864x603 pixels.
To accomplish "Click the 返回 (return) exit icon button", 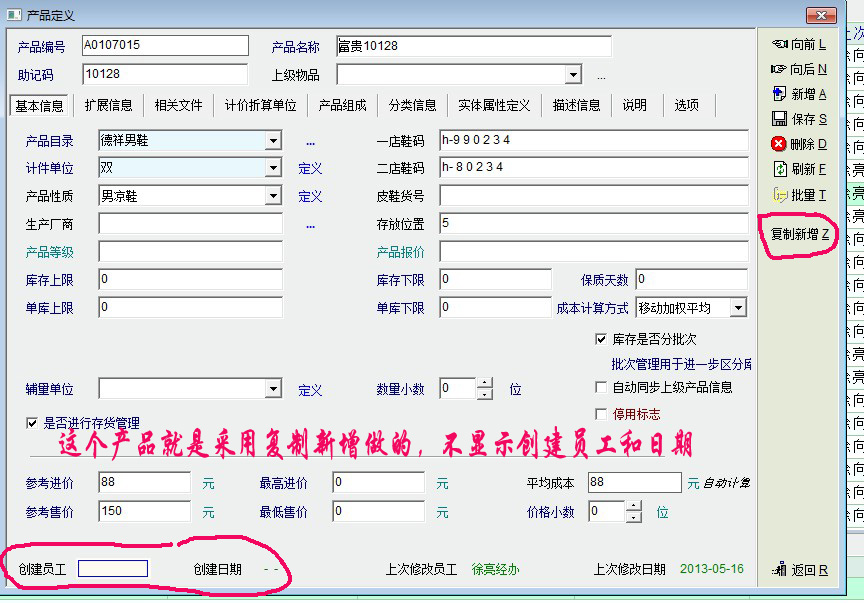I will click(800, 570).
